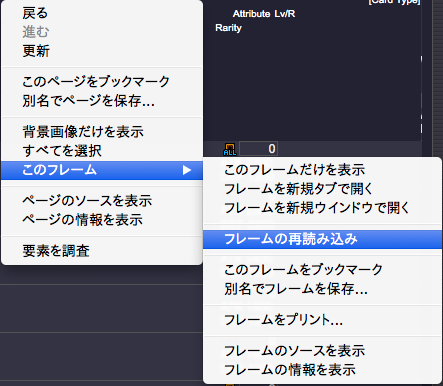Choose 更新 from the context menu

[x=102, y=51]
